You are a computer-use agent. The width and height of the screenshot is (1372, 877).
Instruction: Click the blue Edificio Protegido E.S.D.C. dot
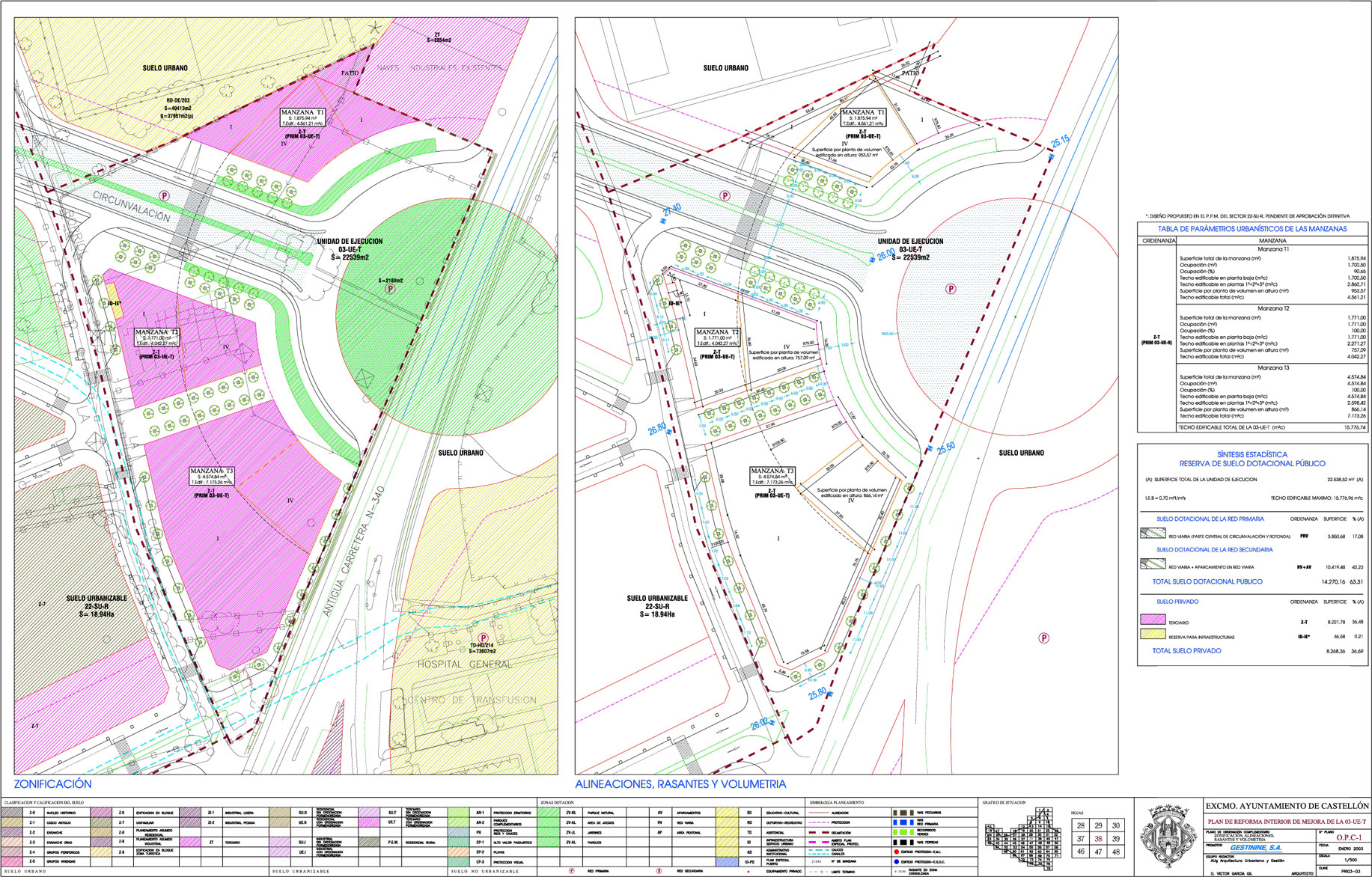coord(896,861)
